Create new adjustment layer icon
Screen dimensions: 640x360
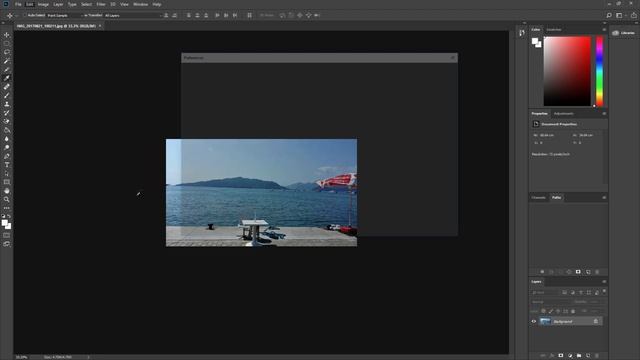coord(570,356)
